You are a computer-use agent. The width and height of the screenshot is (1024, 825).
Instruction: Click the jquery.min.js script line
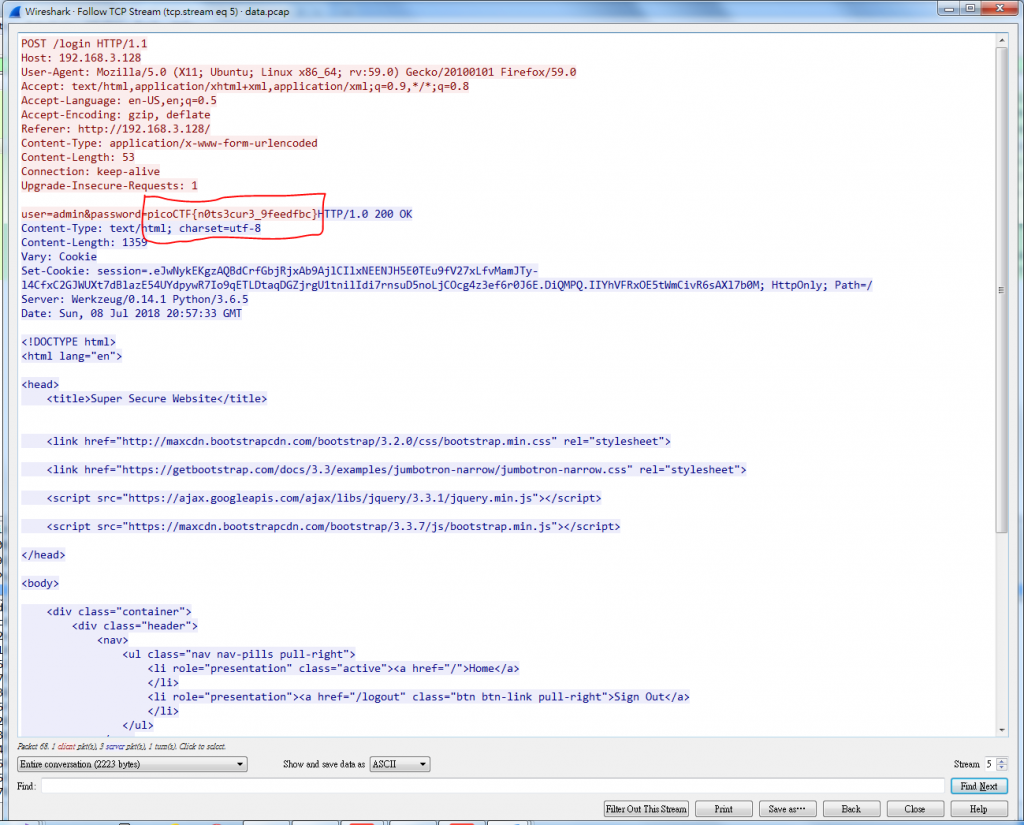tap(324, 498)
